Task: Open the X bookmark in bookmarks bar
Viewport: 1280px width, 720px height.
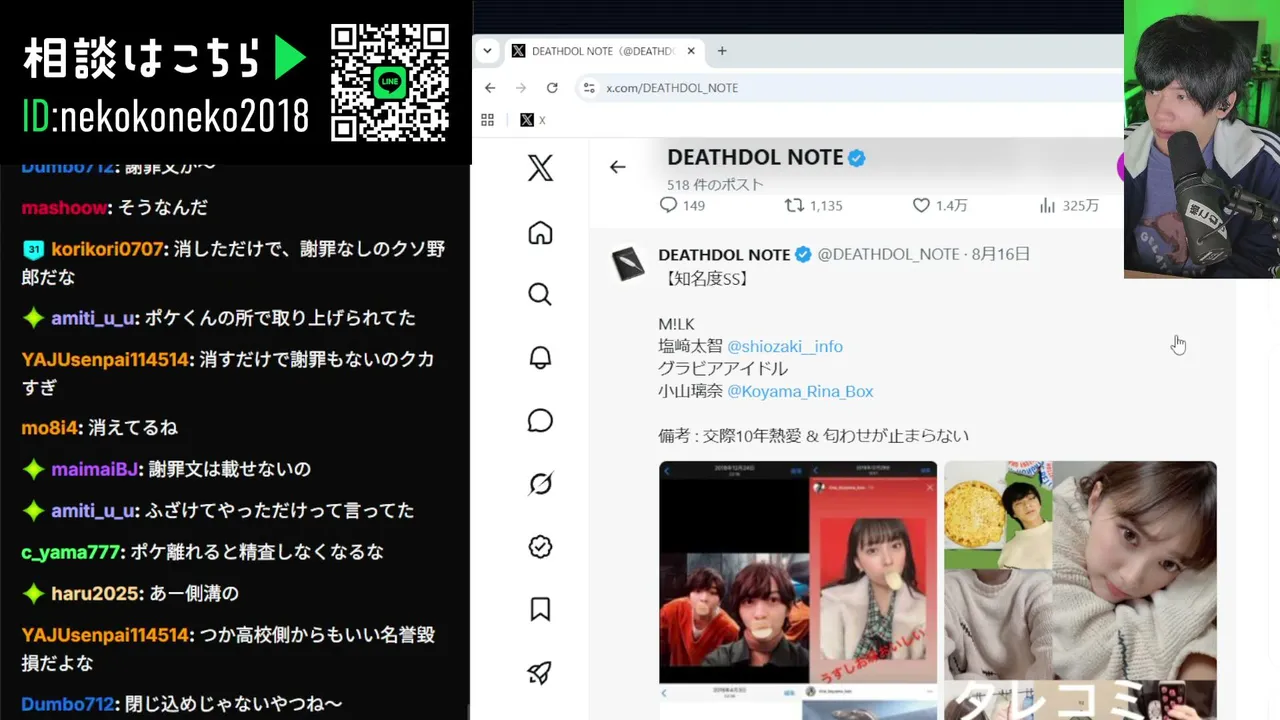Action: coord(533,120)
